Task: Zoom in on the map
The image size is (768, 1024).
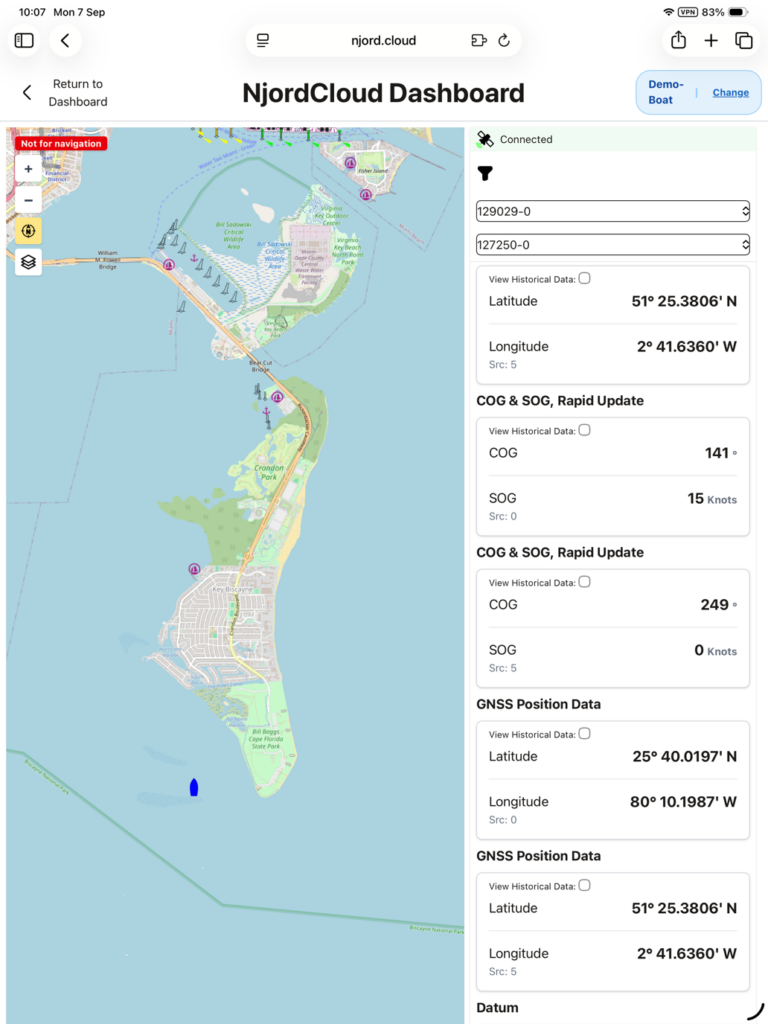Action: (x=28, y=169)
